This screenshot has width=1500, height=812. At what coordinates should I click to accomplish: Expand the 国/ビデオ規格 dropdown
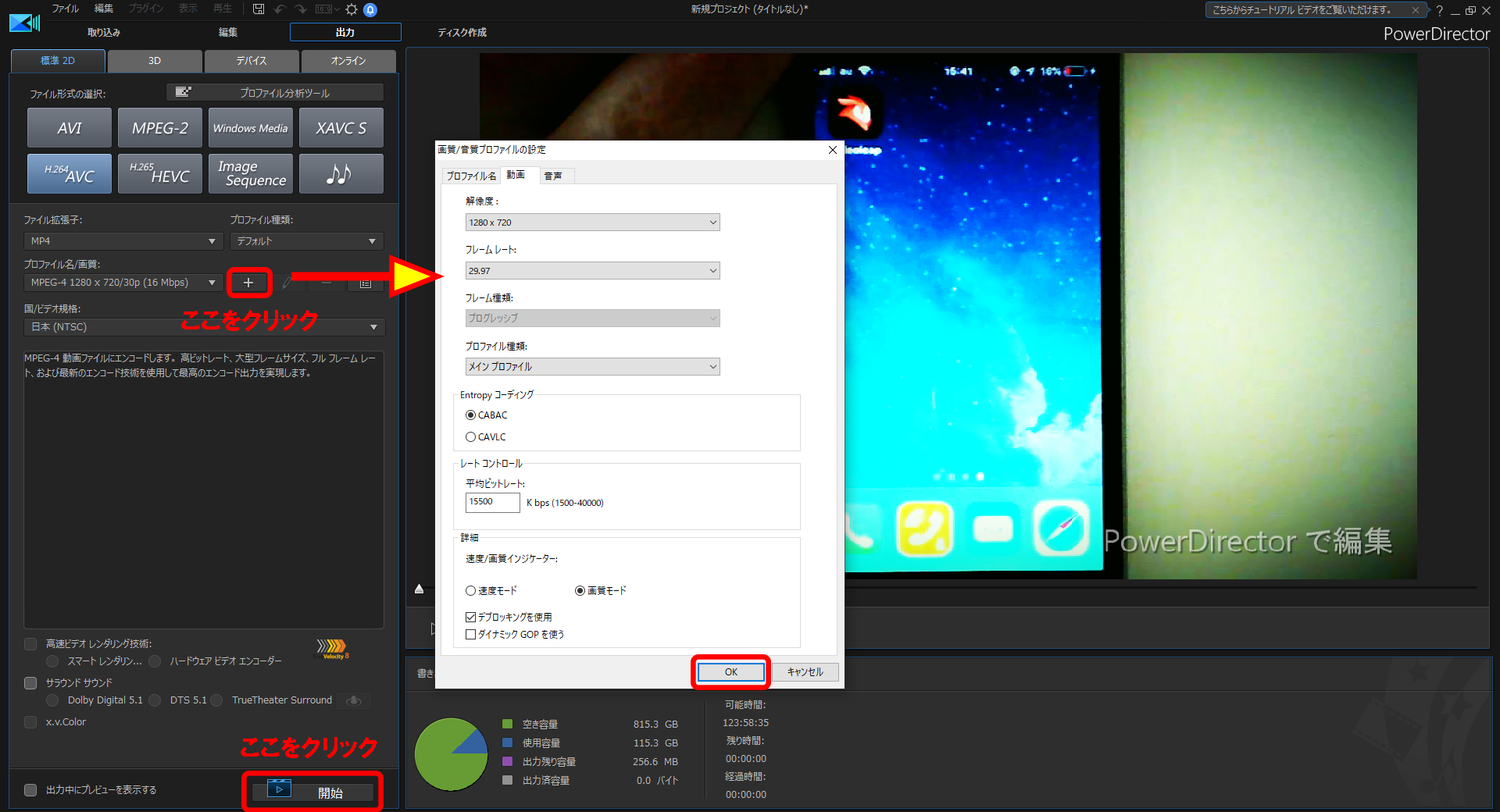click(x=374, y=326)
